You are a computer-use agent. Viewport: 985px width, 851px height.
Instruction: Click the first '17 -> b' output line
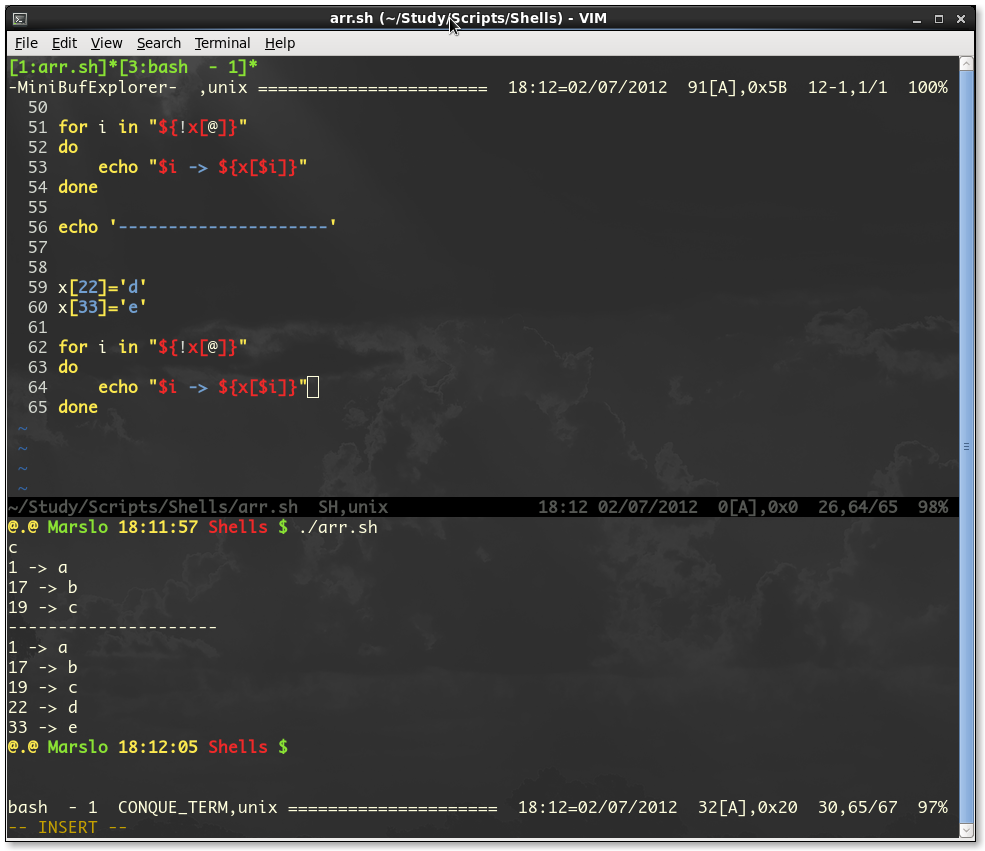tap(43, 588)
